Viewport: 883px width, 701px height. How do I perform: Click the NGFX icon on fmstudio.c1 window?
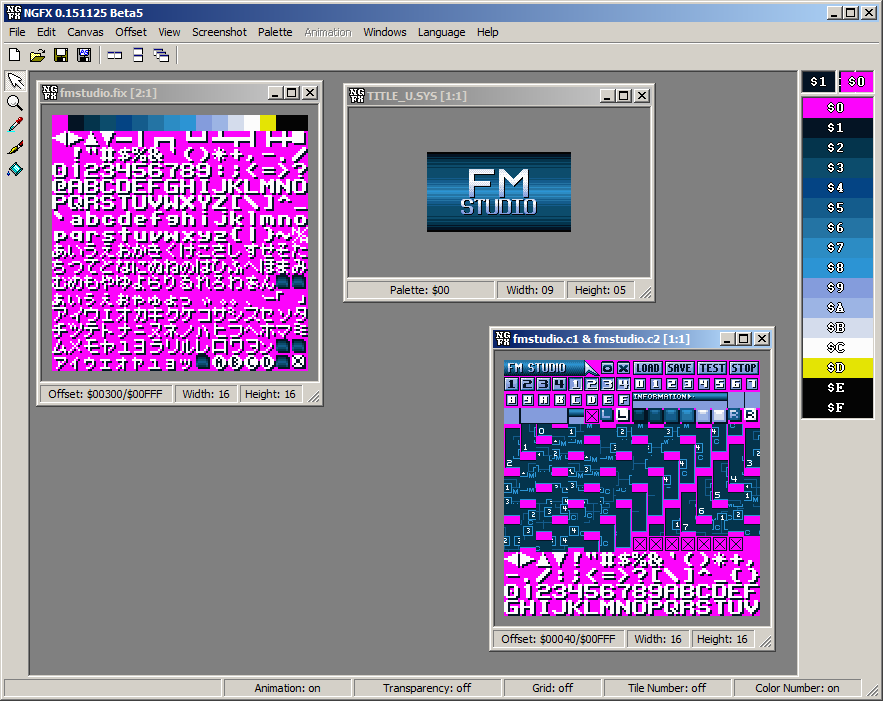pos(503,338)
